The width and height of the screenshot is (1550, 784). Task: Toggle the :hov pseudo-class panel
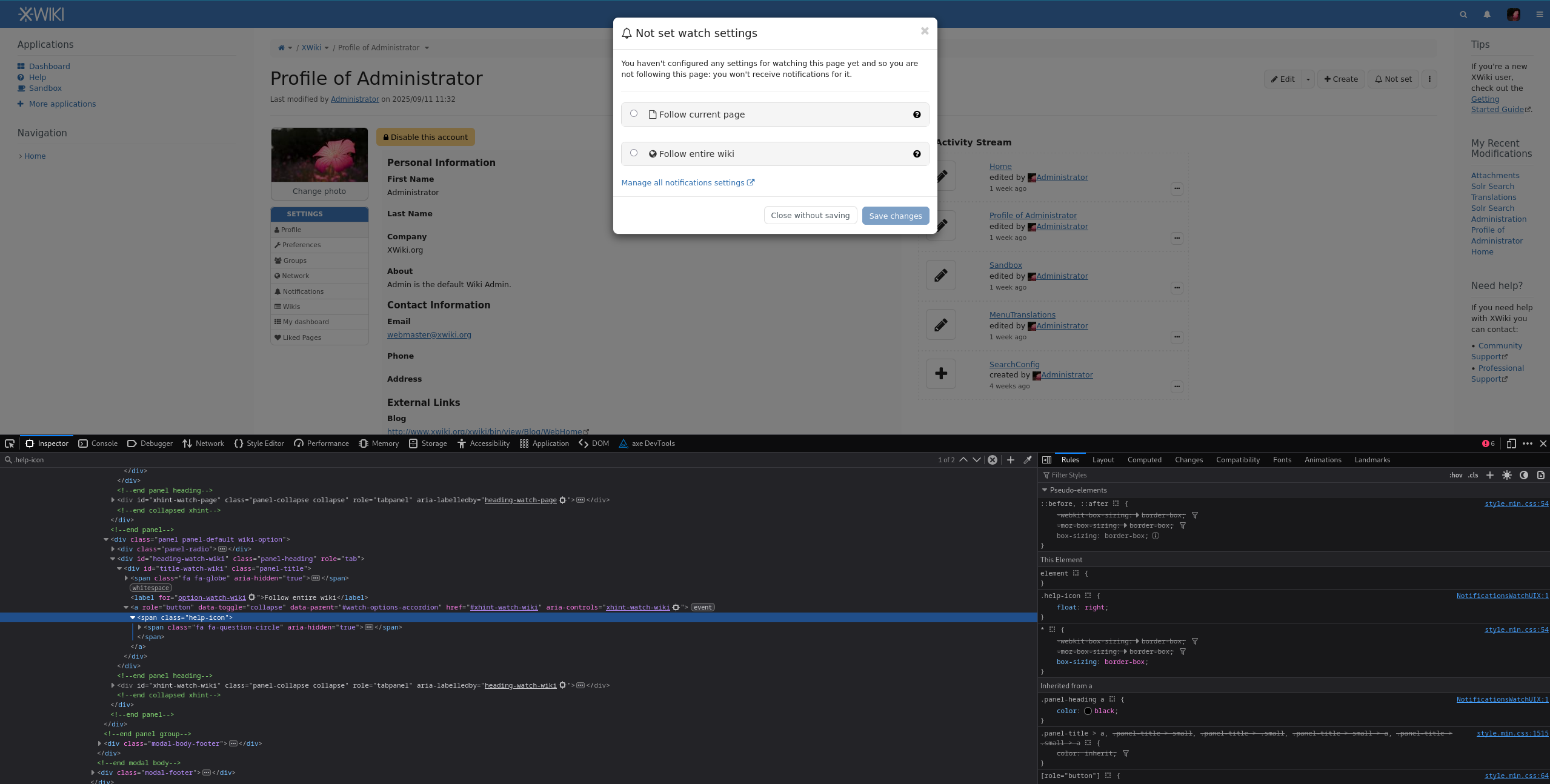click(1455, 475)
